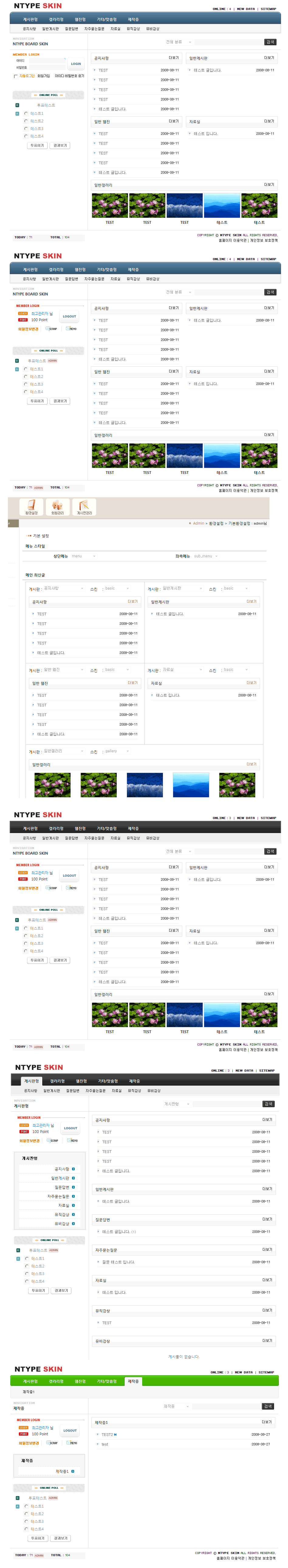Open 갤러리형 tab in the green navigation bar
The height and width of the screenshot is (1568, 288).
click(56, 1381)
